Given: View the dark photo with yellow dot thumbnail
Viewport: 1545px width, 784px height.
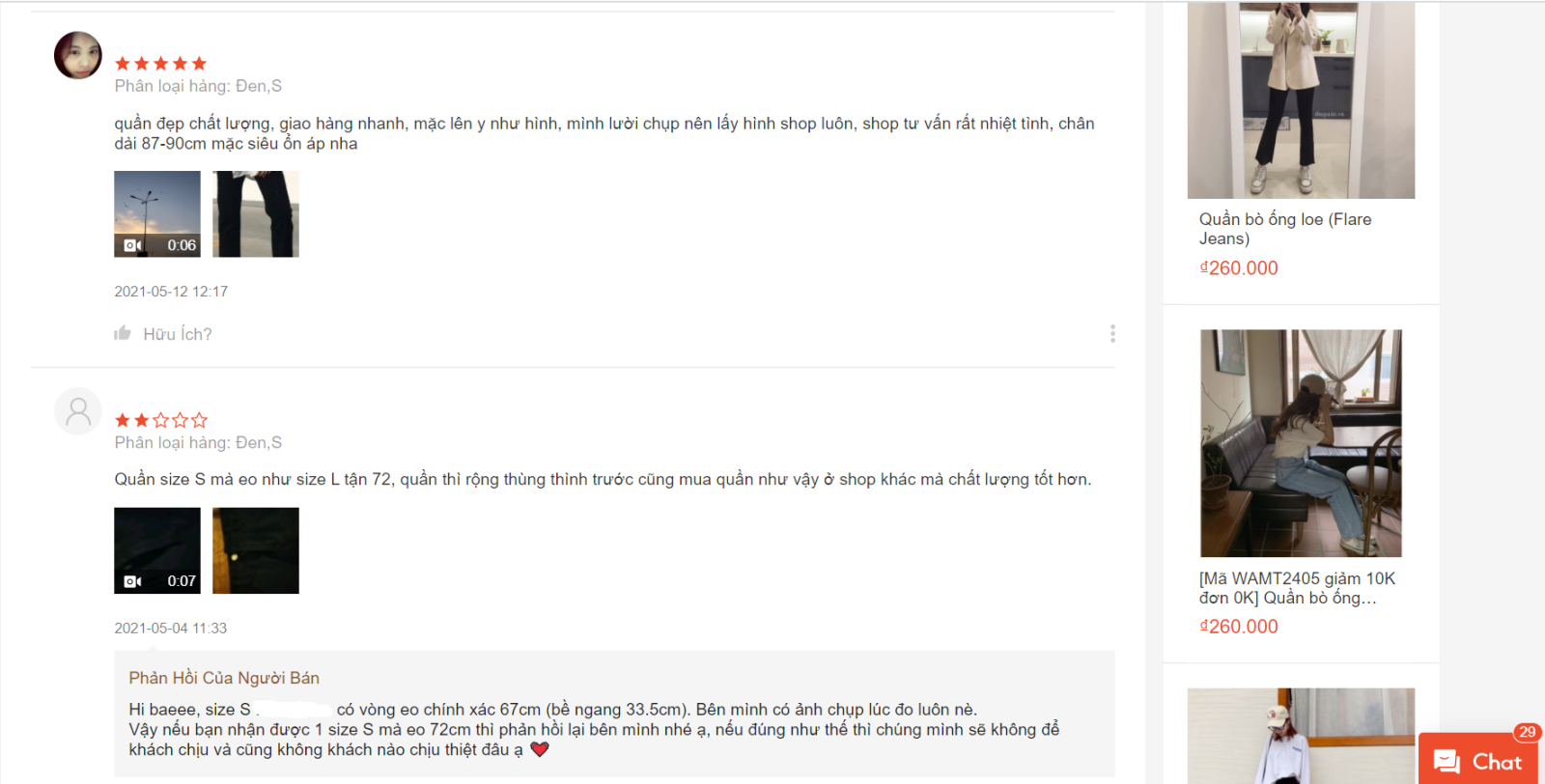Looking at the screenshot, I should coord(256,550).
